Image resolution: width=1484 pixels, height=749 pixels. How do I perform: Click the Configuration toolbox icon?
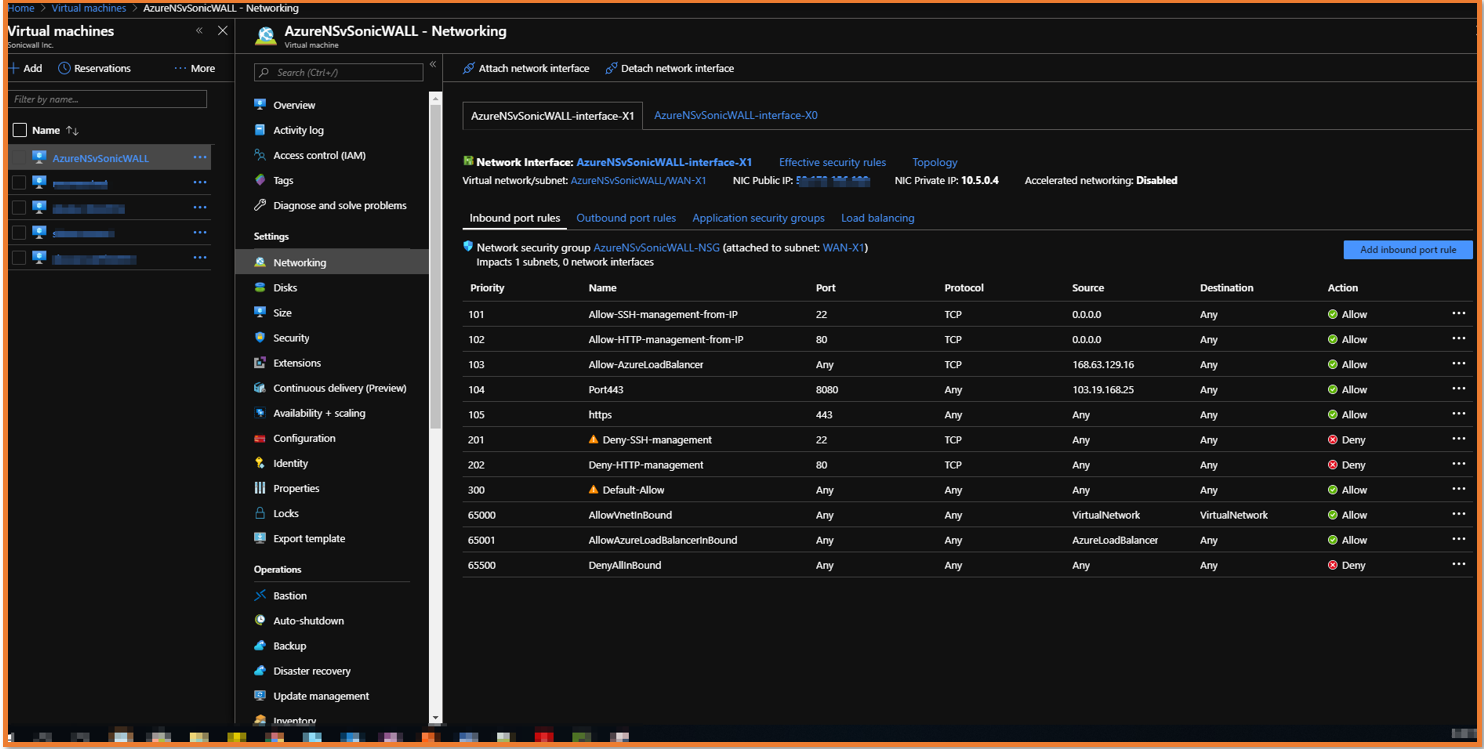pyautogui.click(x=260, y=438)
